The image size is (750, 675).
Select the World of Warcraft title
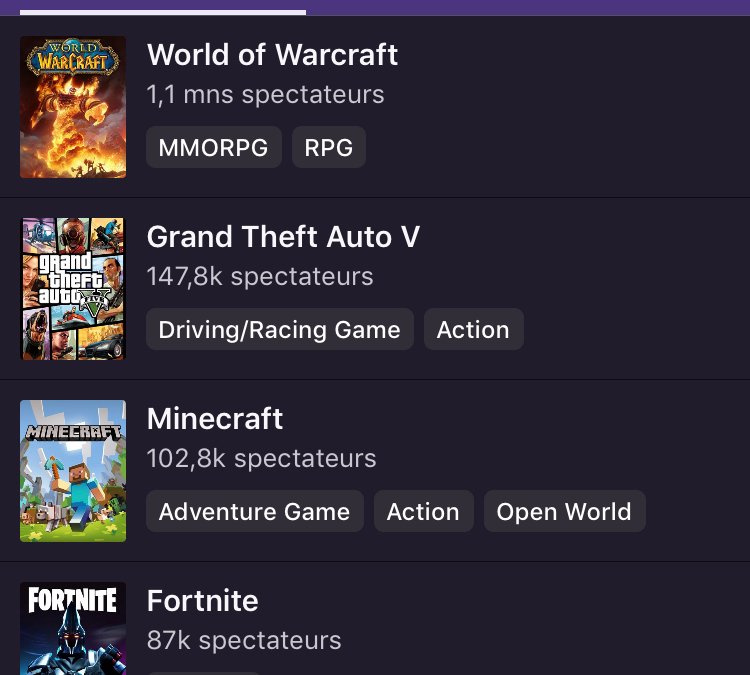272,55
